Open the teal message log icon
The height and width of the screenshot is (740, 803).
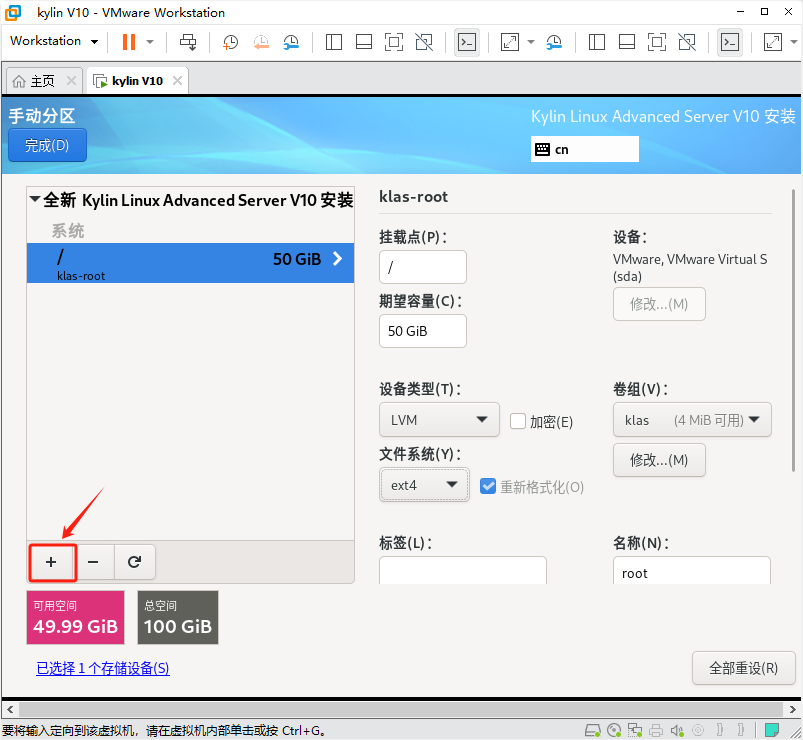pos(772,730)
